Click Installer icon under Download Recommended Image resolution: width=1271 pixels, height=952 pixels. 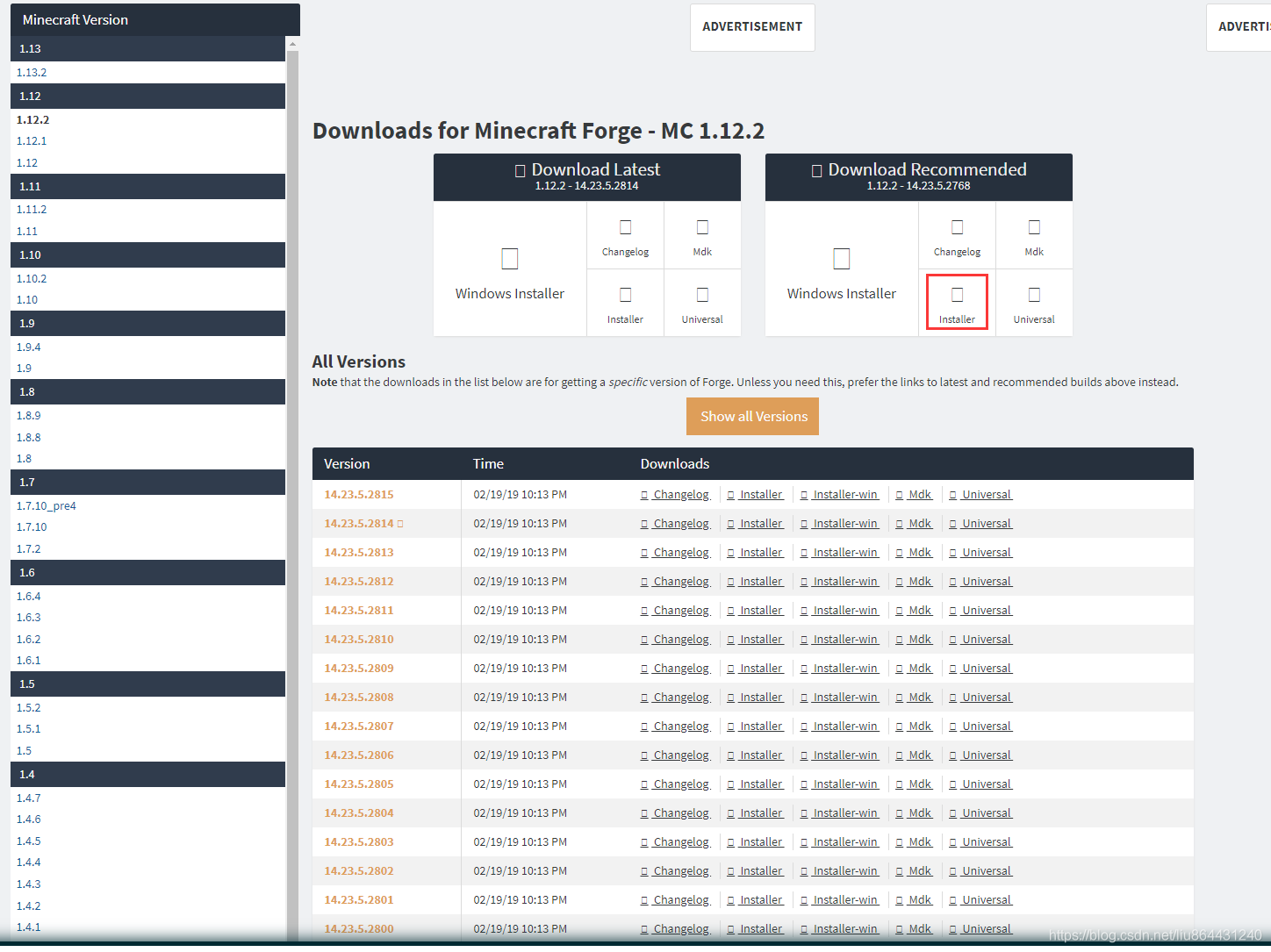pyautogui.click(x=958, y=296)
